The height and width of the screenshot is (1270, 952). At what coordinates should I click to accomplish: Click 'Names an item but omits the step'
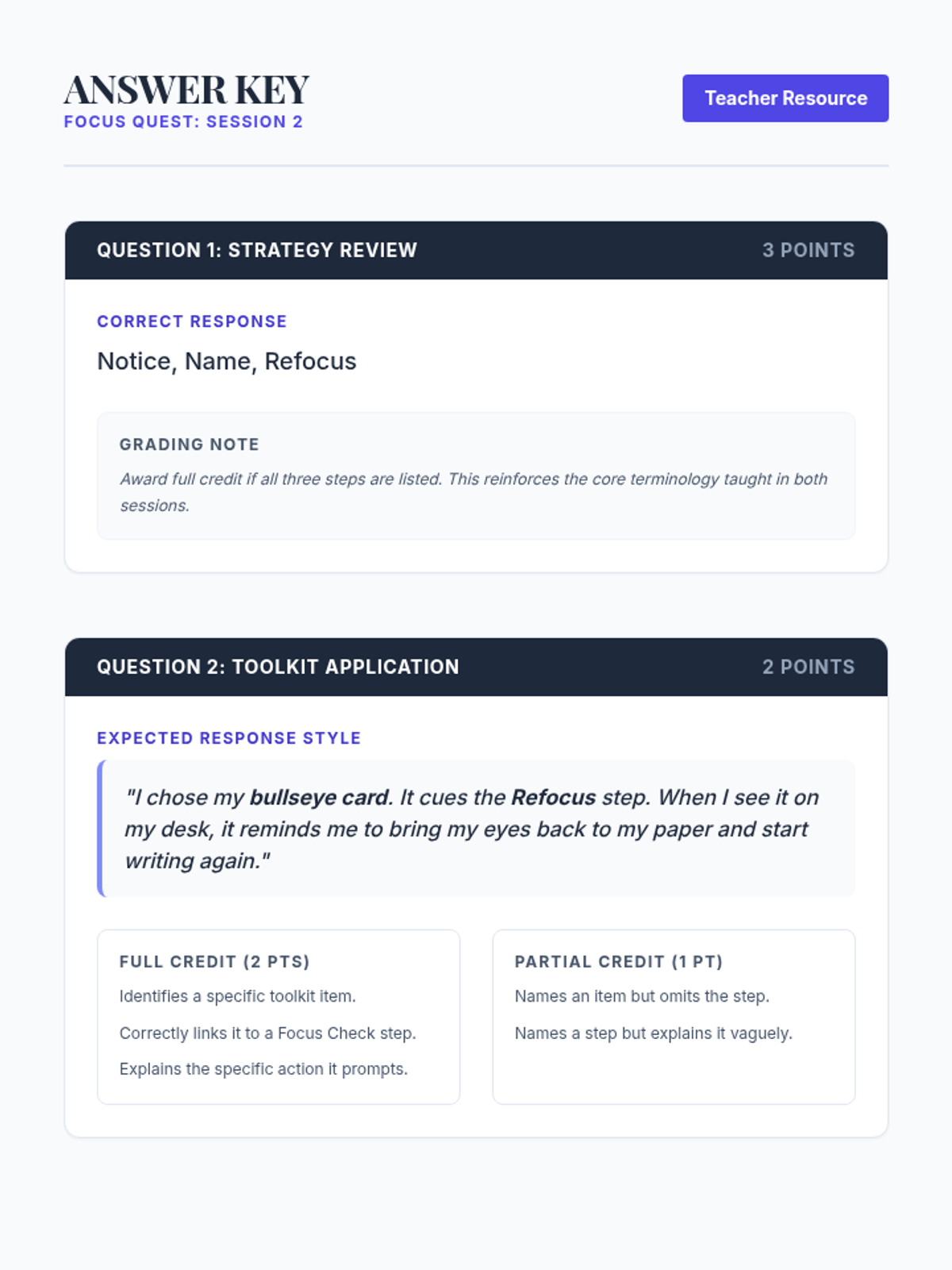[x=642, y=996]
